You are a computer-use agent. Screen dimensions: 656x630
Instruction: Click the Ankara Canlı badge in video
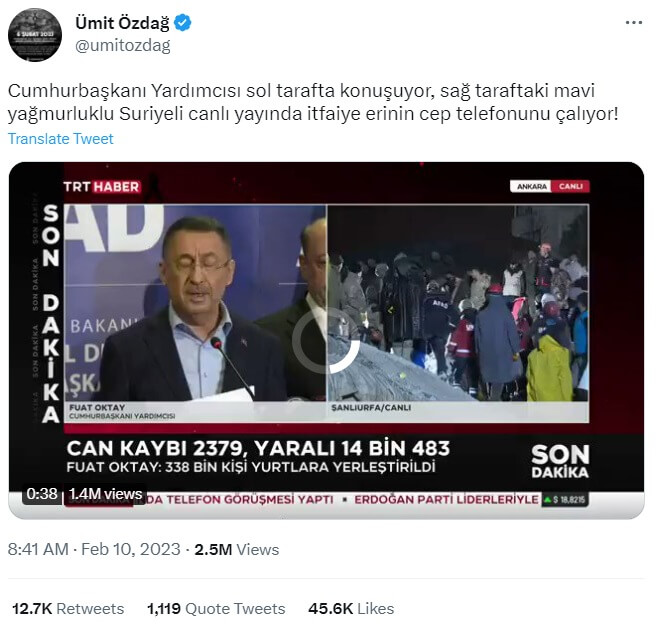pos(549,186)
